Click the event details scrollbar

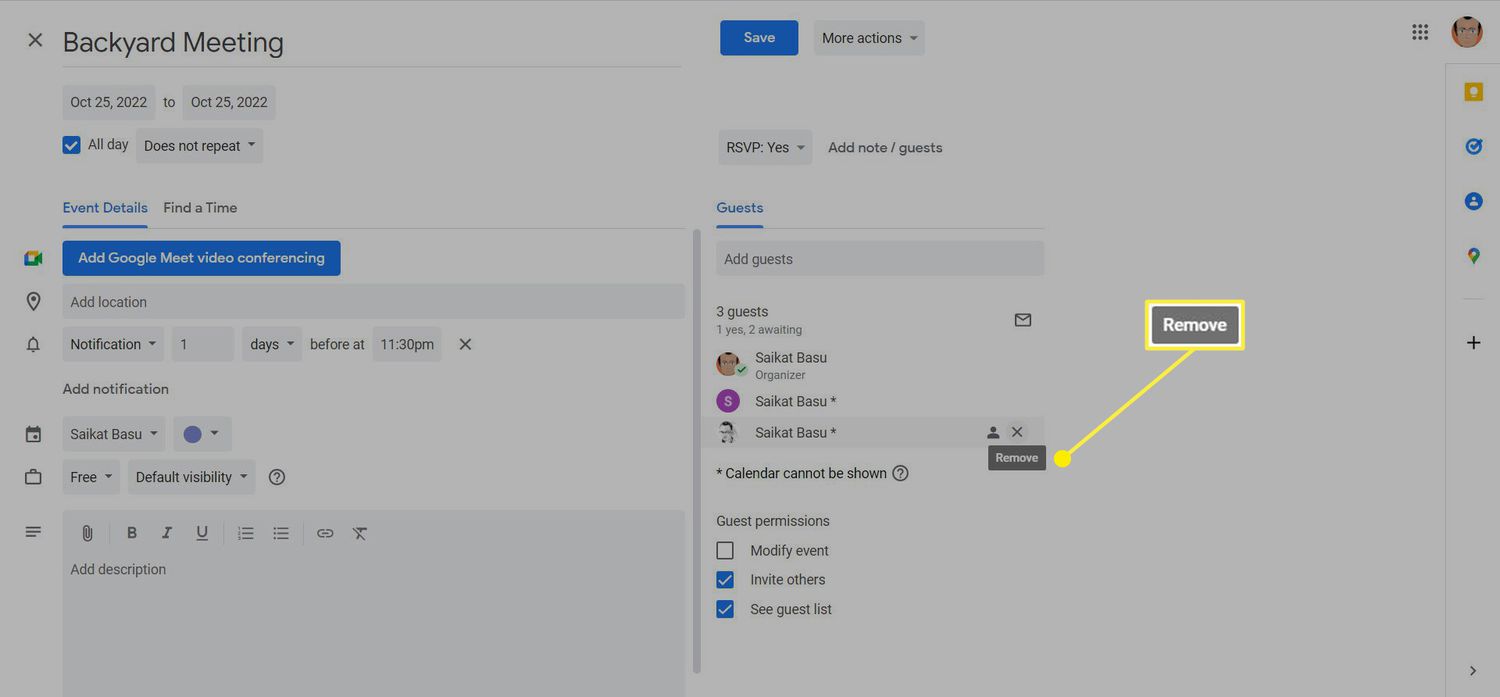click(x=697, y=450)
